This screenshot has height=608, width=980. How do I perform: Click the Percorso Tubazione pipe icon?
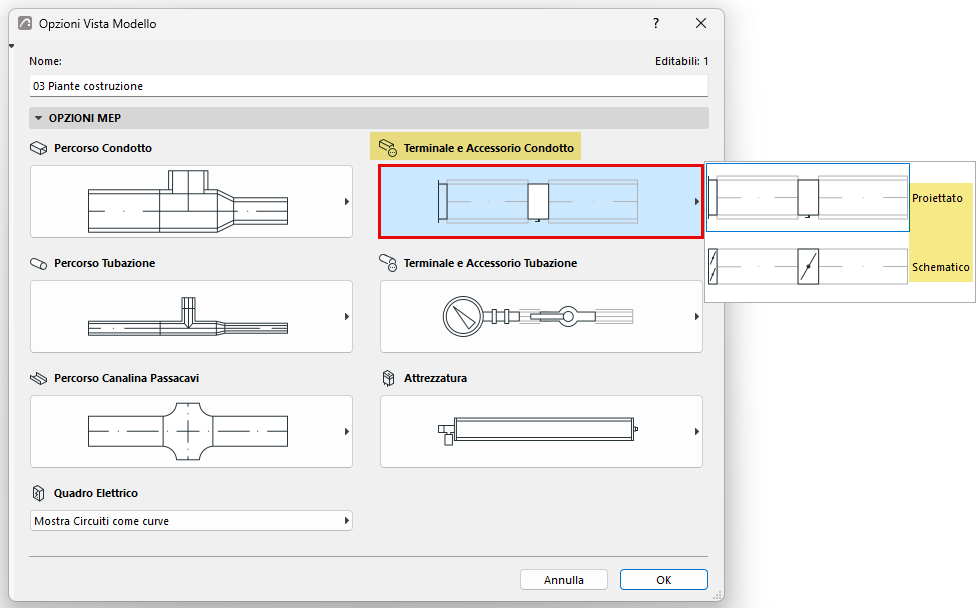pyautogui.click(x=38, y=264)
